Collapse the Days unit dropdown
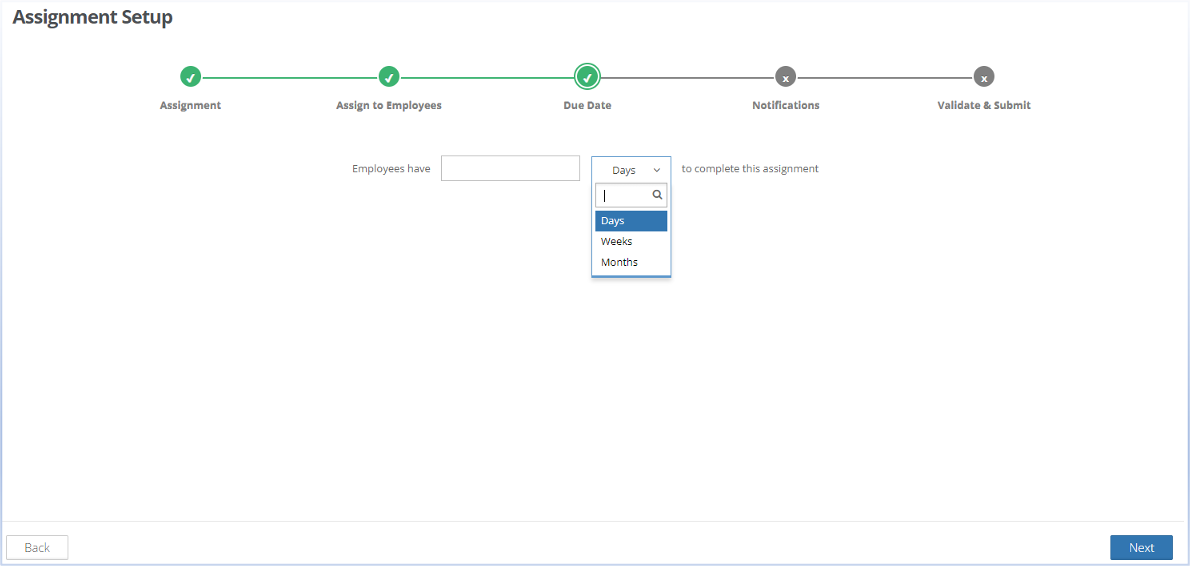Image resolution: width=1191 pixels, height=566 pixels. pos(631,169)
